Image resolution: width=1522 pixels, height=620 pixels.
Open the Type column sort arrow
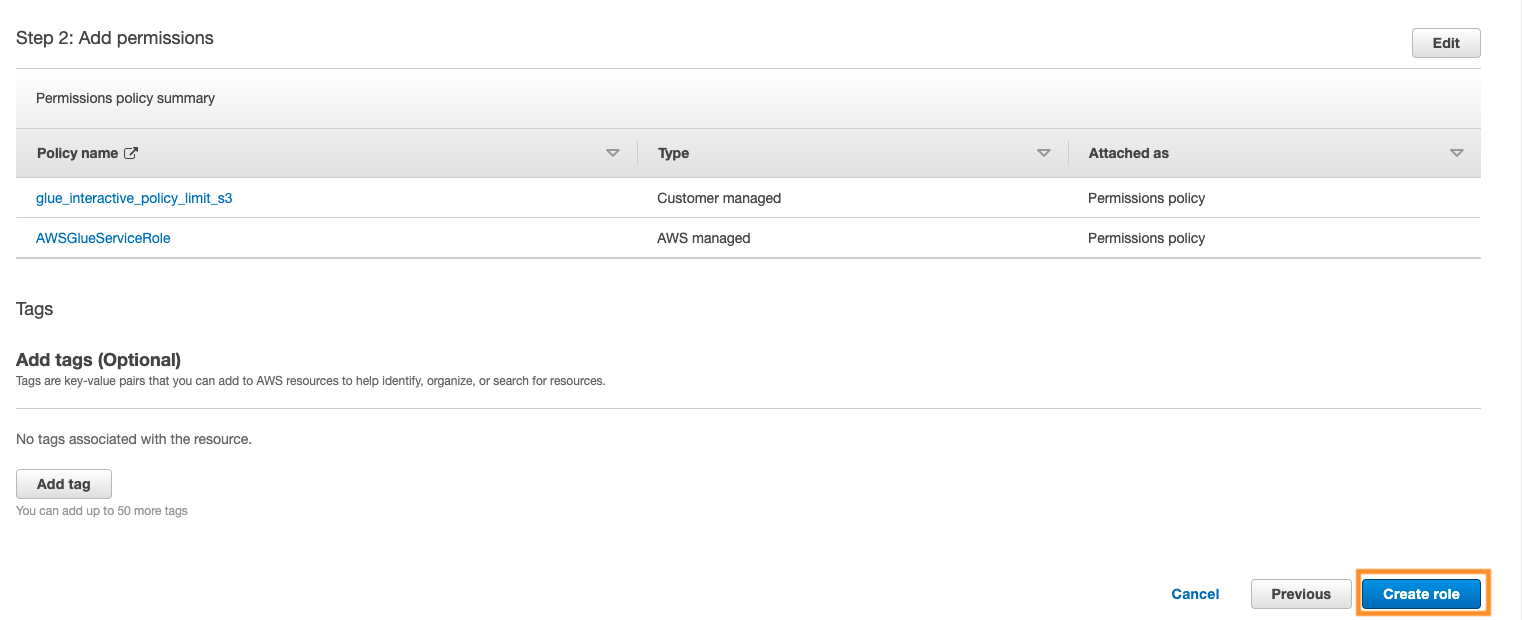tap(1044, 153)
